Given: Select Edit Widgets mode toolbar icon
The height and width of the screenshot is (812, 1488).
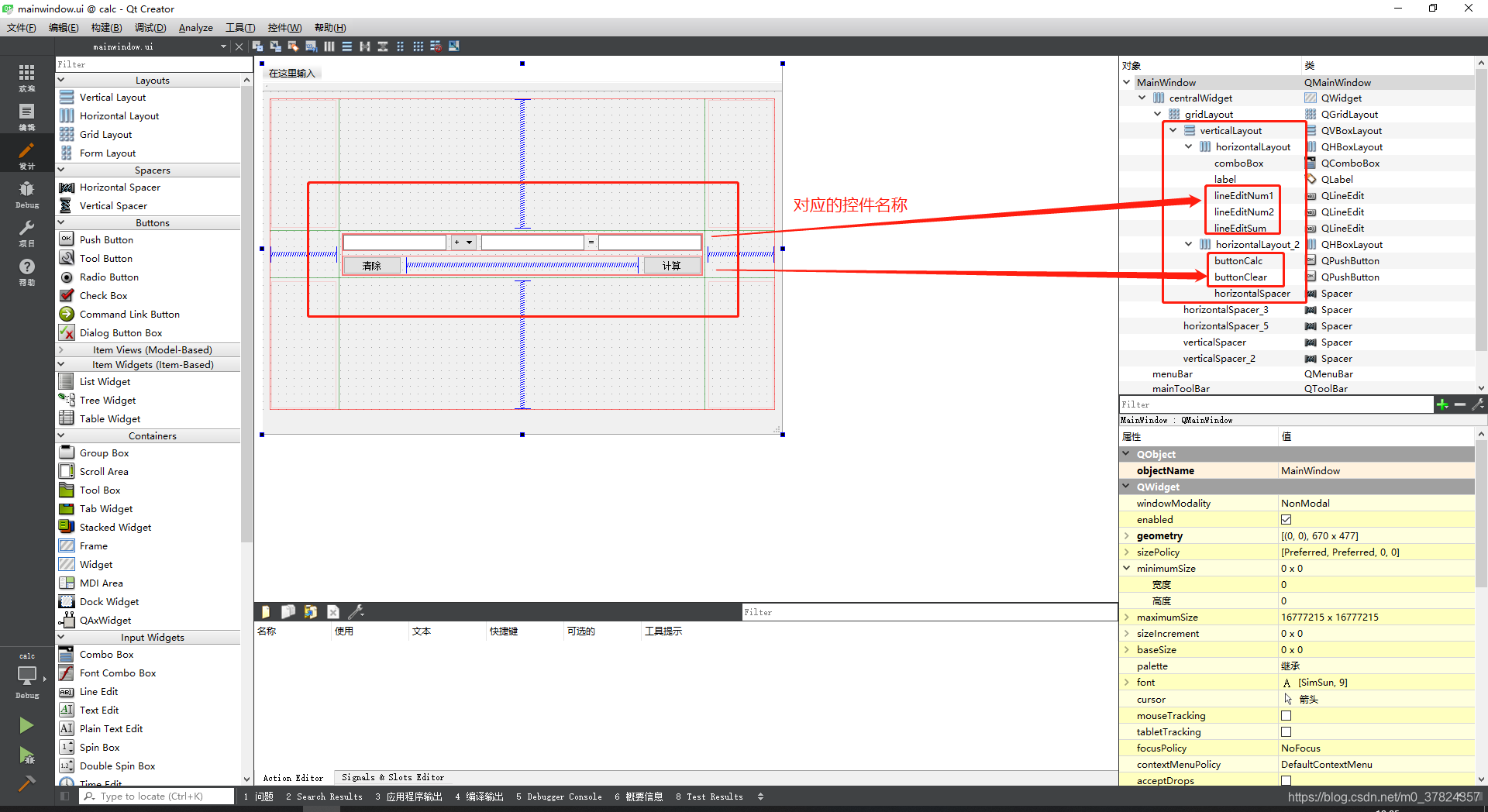Looking at the screenshot, I should pos(257,46).
